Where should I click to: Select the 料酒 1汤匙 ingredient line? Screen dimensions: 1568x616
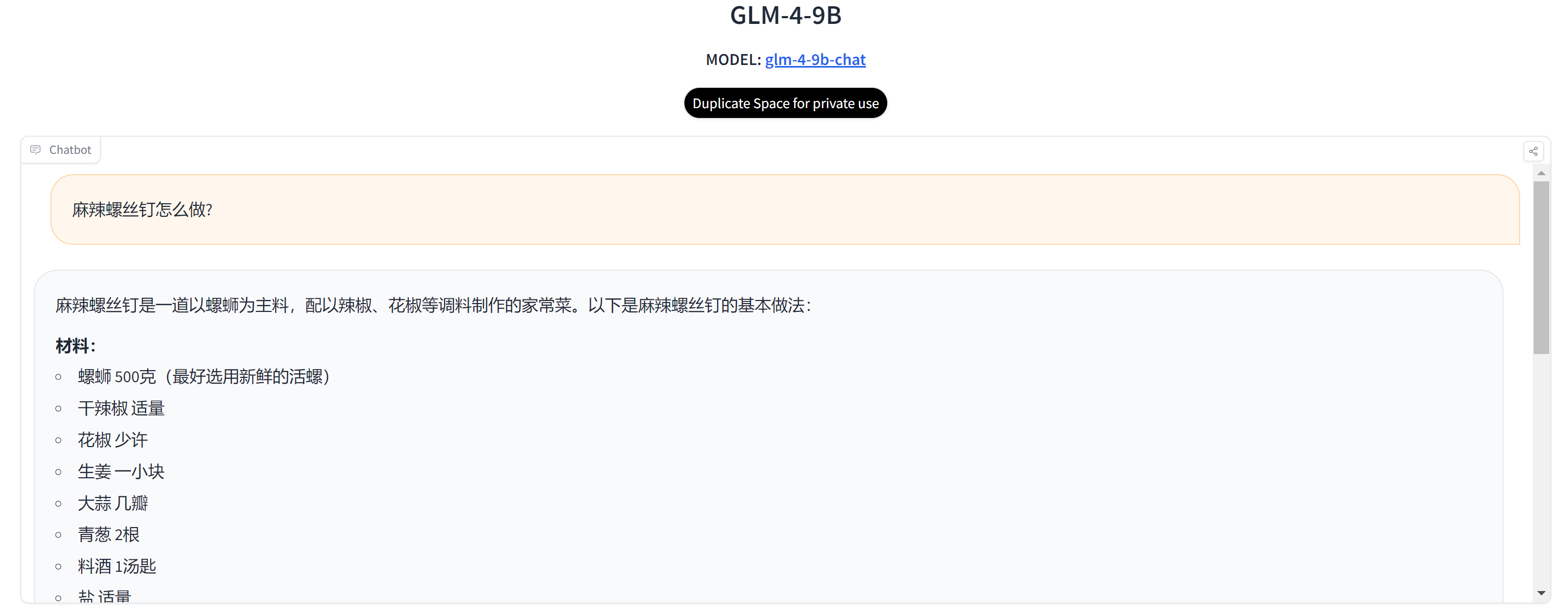click(x=117, y=566)
